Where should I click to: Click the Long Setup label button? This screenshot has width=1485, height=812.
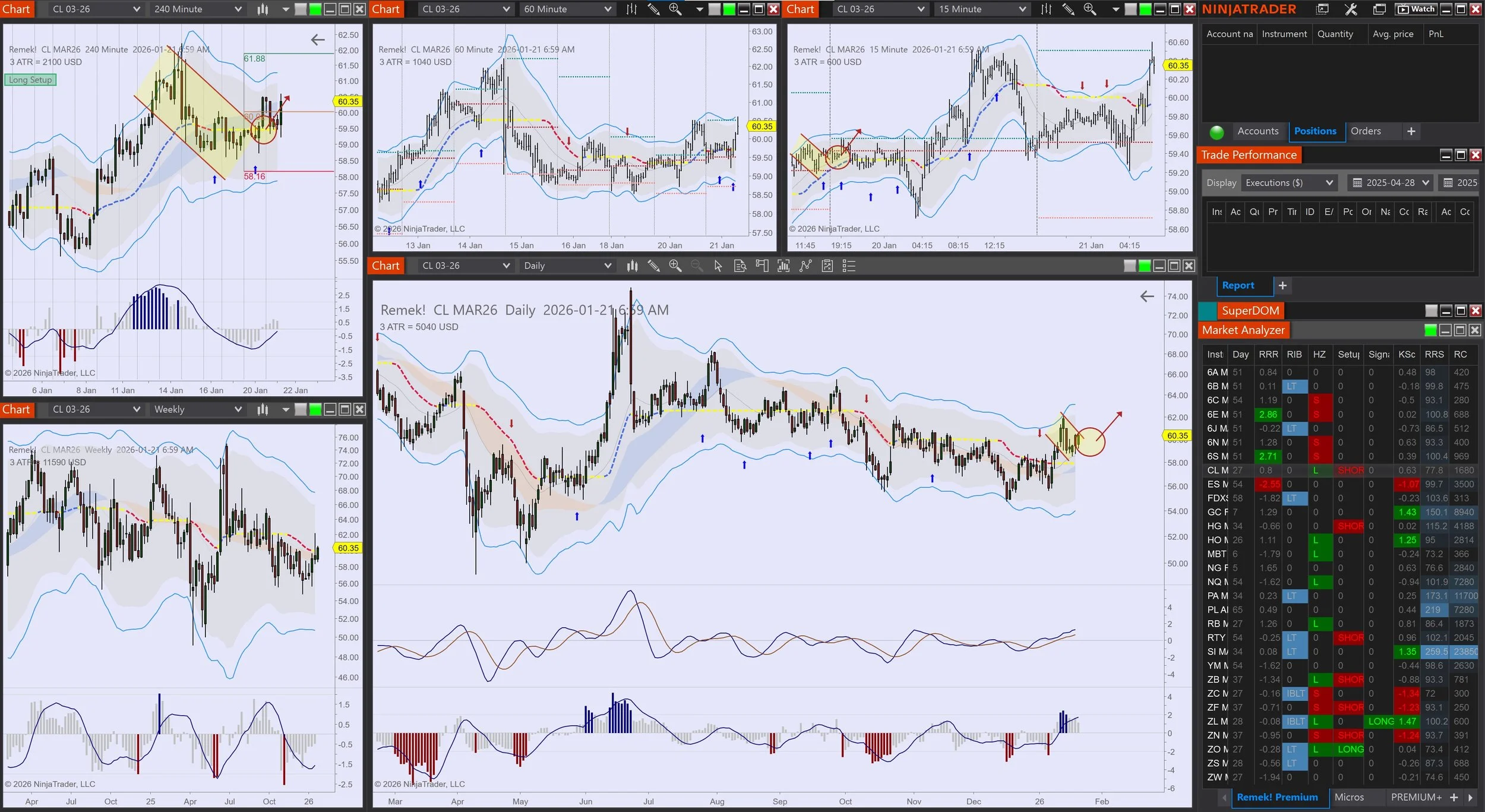[30, 80]
